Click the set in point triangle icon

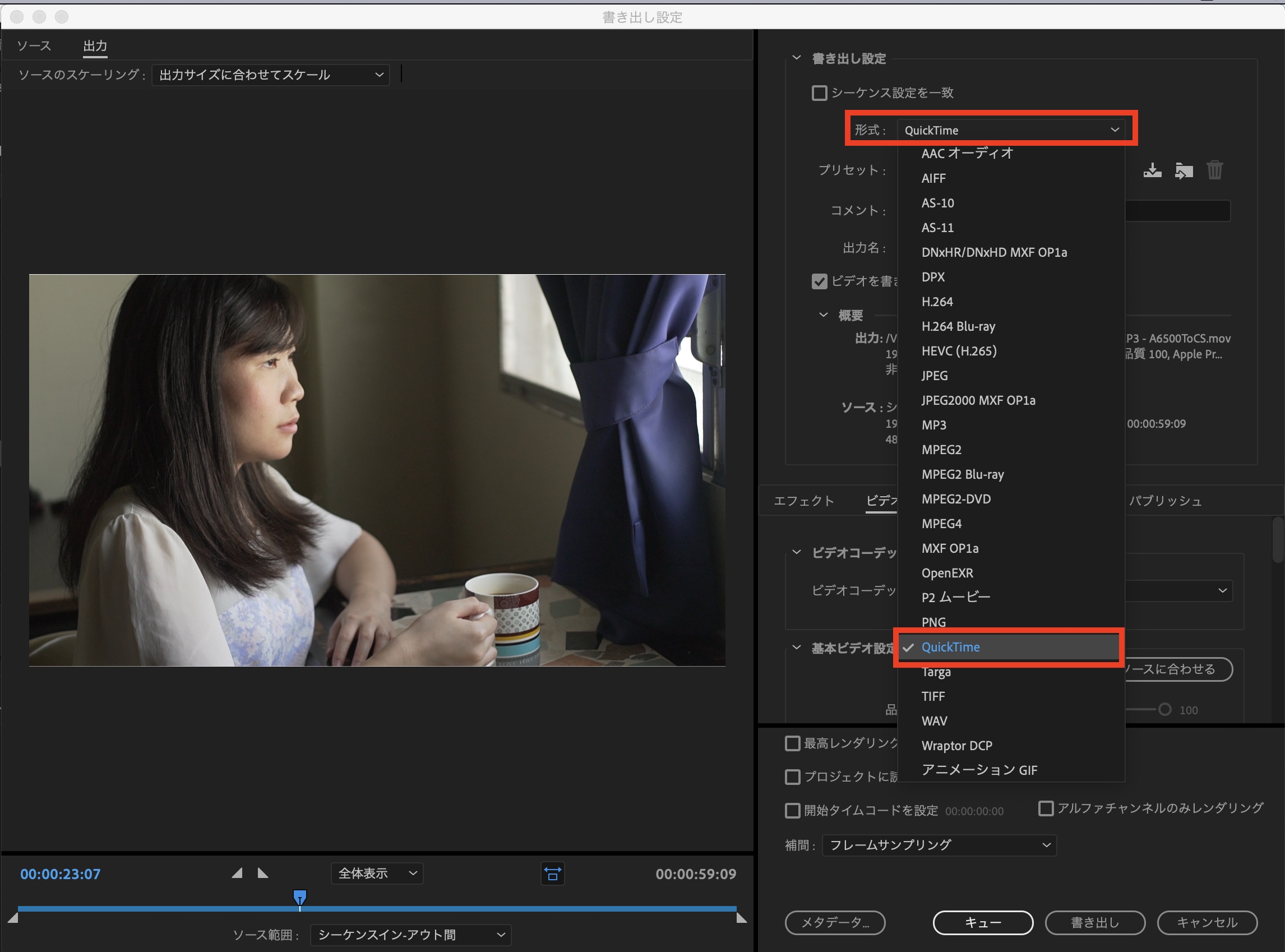[237, 873]
